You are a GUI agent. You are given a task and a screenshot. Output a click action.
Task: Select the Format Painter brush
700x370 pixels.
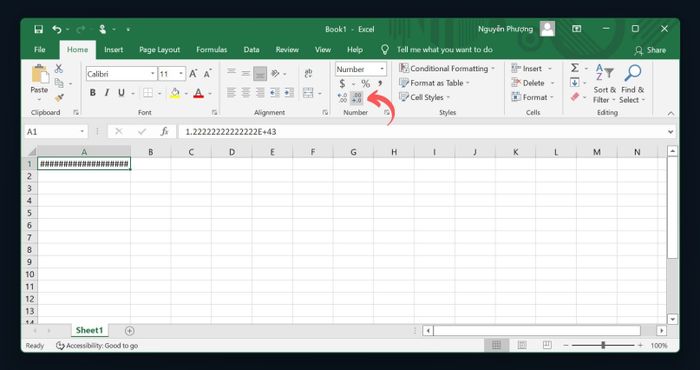click(59, 97)
